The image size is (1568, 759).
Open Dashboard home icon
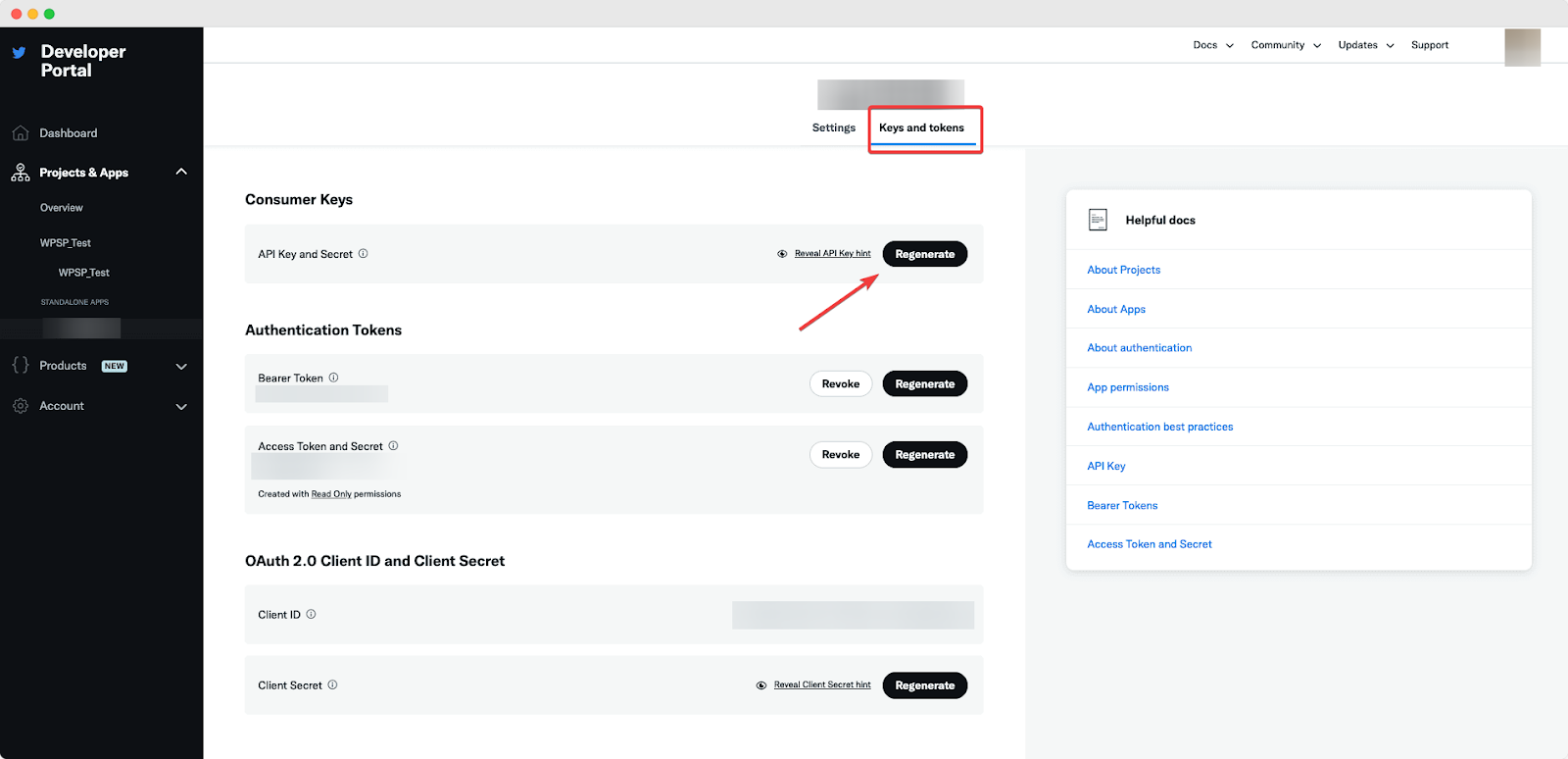20,133
